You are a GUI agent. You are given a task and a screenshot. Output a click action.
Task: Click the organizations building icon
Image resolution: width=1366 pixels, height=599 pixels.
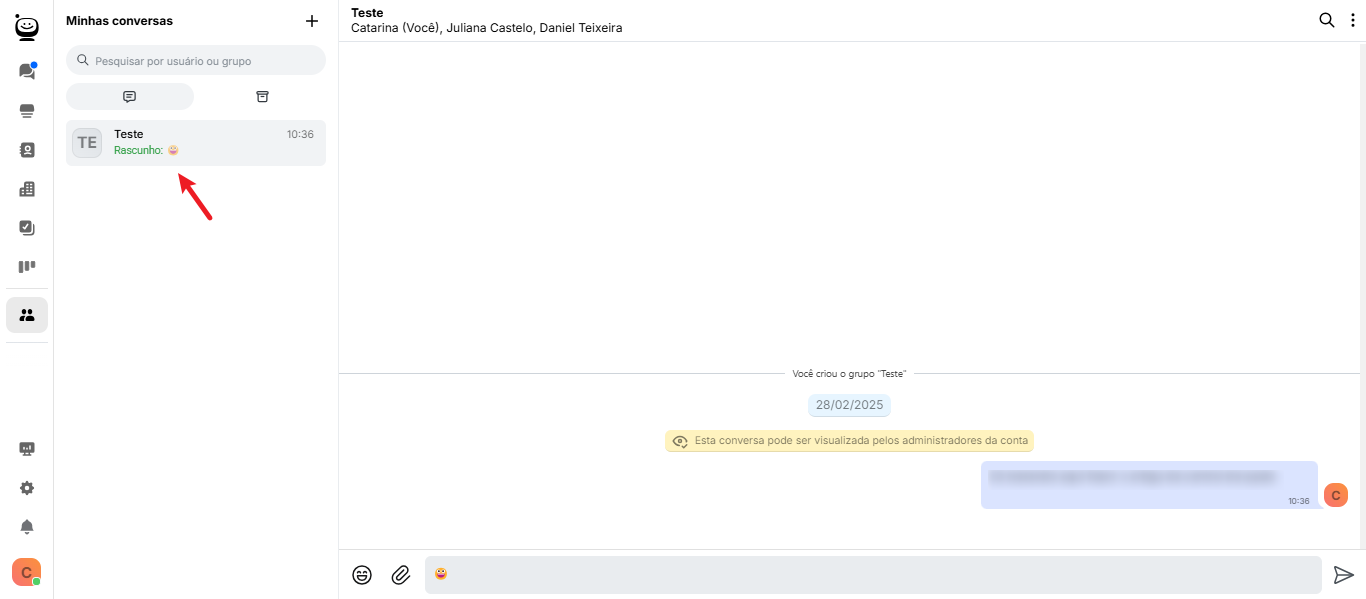click(x=27, y=189)
